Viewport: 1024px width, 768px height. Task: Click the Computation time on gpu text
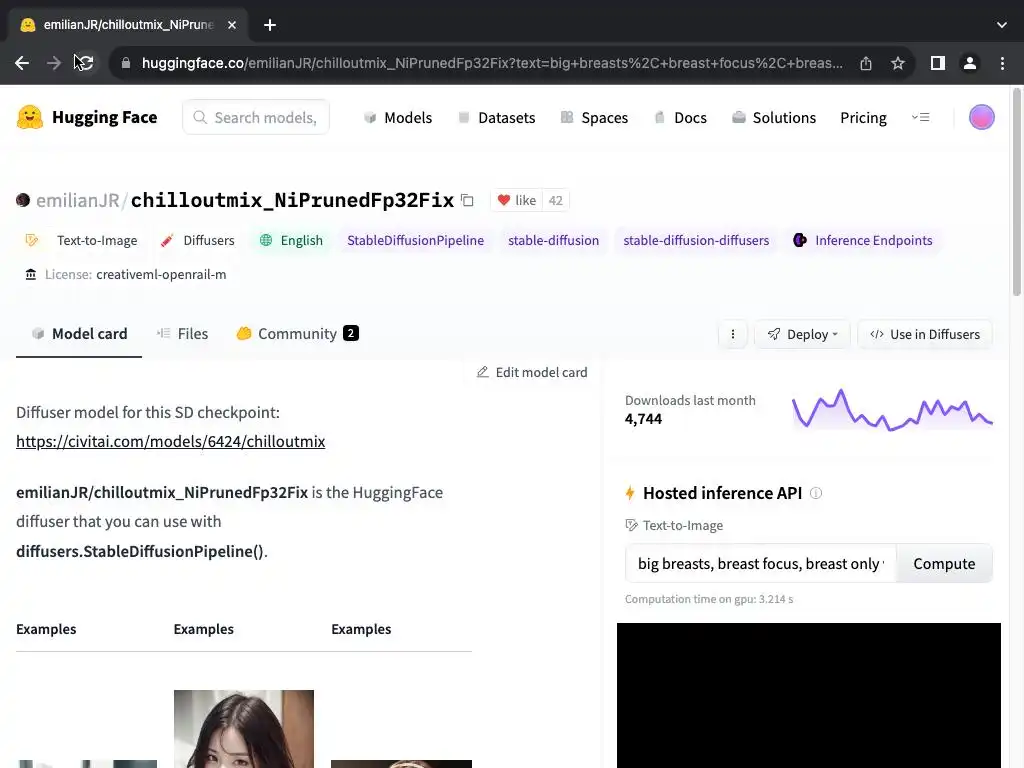(709, 600)
